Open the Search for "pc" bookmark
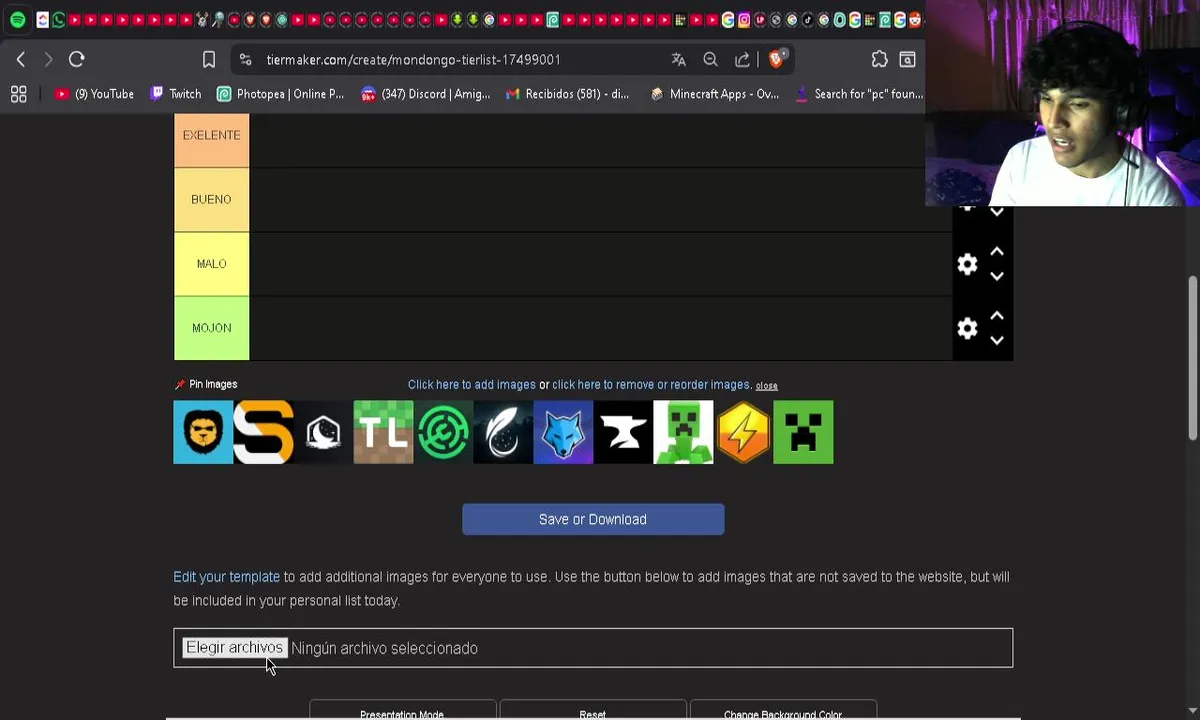 859,94
